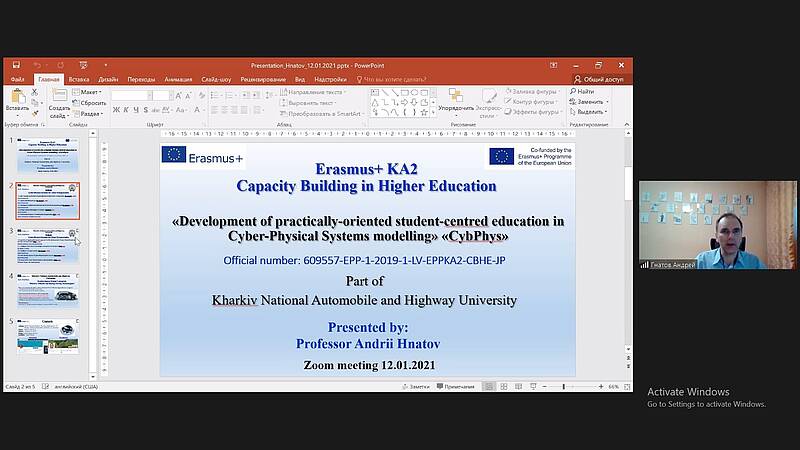Open the Layout (Макет) dropdown
This screenshot has height=450, width=800.
click(87, 92)
